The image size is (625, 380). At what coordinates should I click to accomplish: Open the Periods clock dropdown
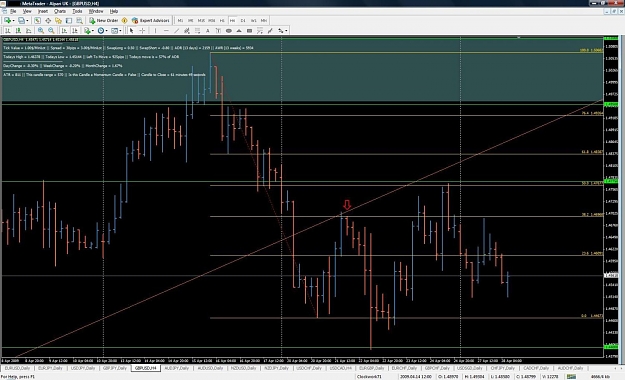[x=103, y=30]
